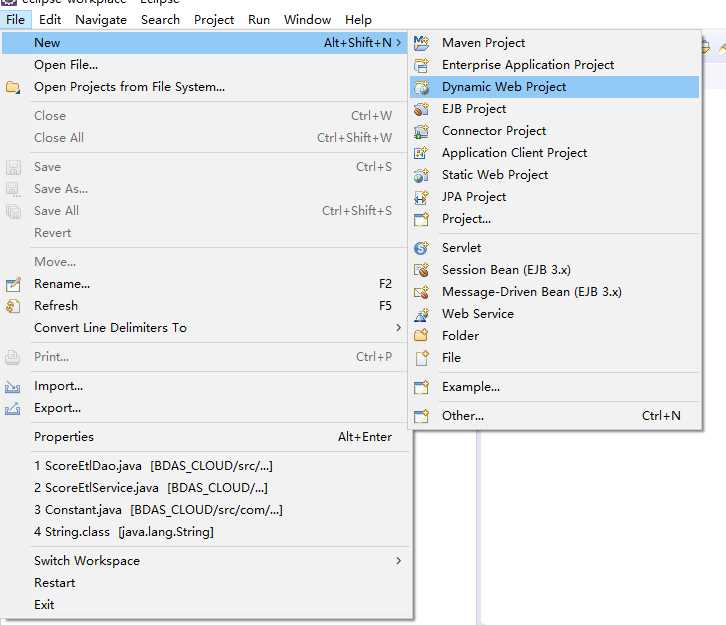This screenshot has height=625, width=726.
Task: Open the Run menu
Action: coord(259,20)
